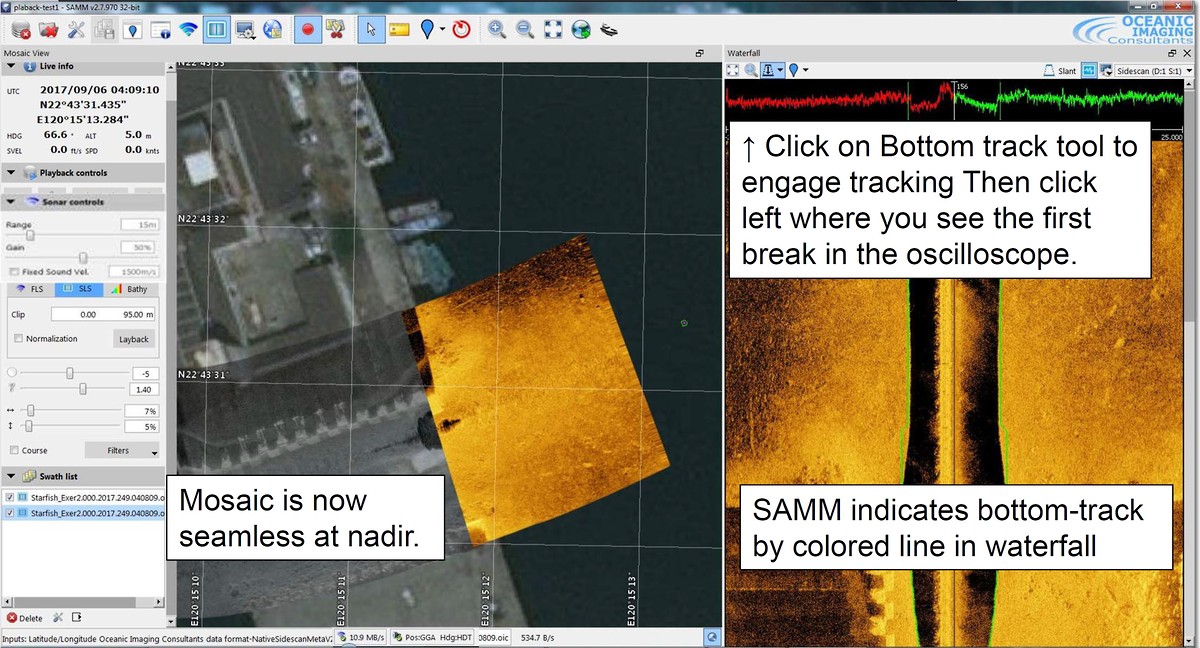Click fit-to-extents icon in main toolbar
Image resolution: width=1200 pixels, height=648 pixels.
[553, 29]
